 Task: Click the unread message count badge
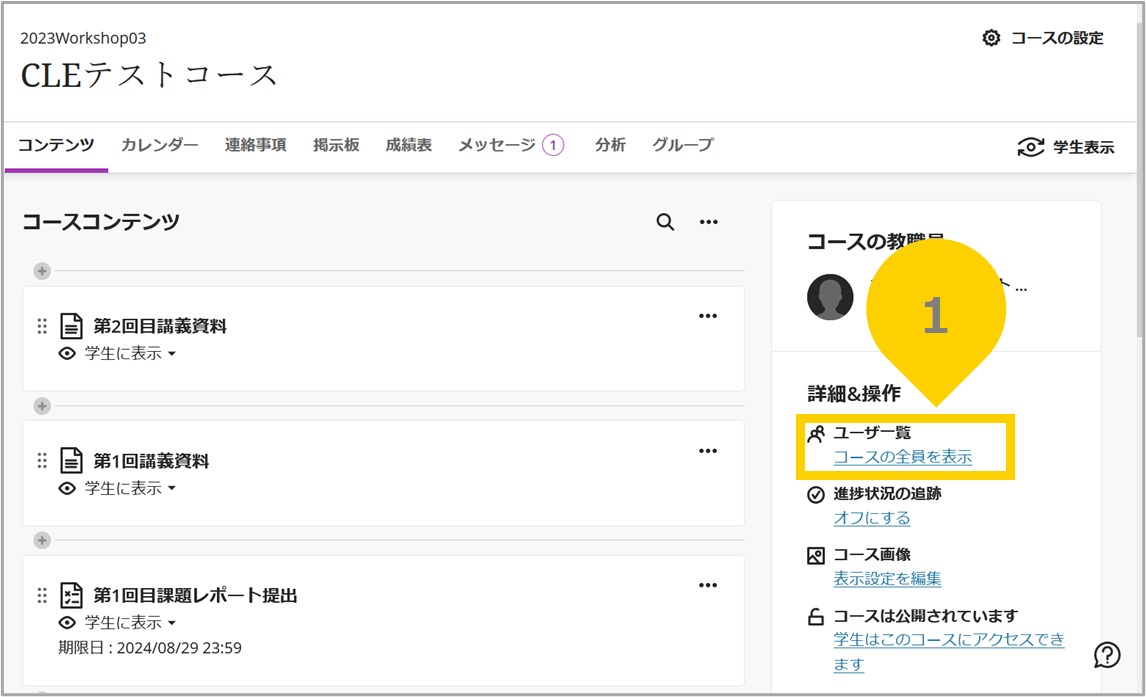click(x=553, y=145)
